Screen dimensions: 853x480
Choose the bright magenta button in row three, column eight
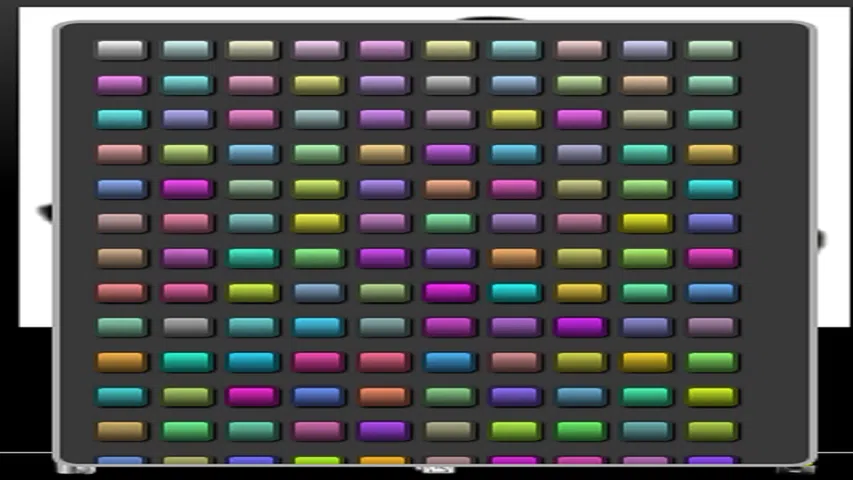coord(581,119)
